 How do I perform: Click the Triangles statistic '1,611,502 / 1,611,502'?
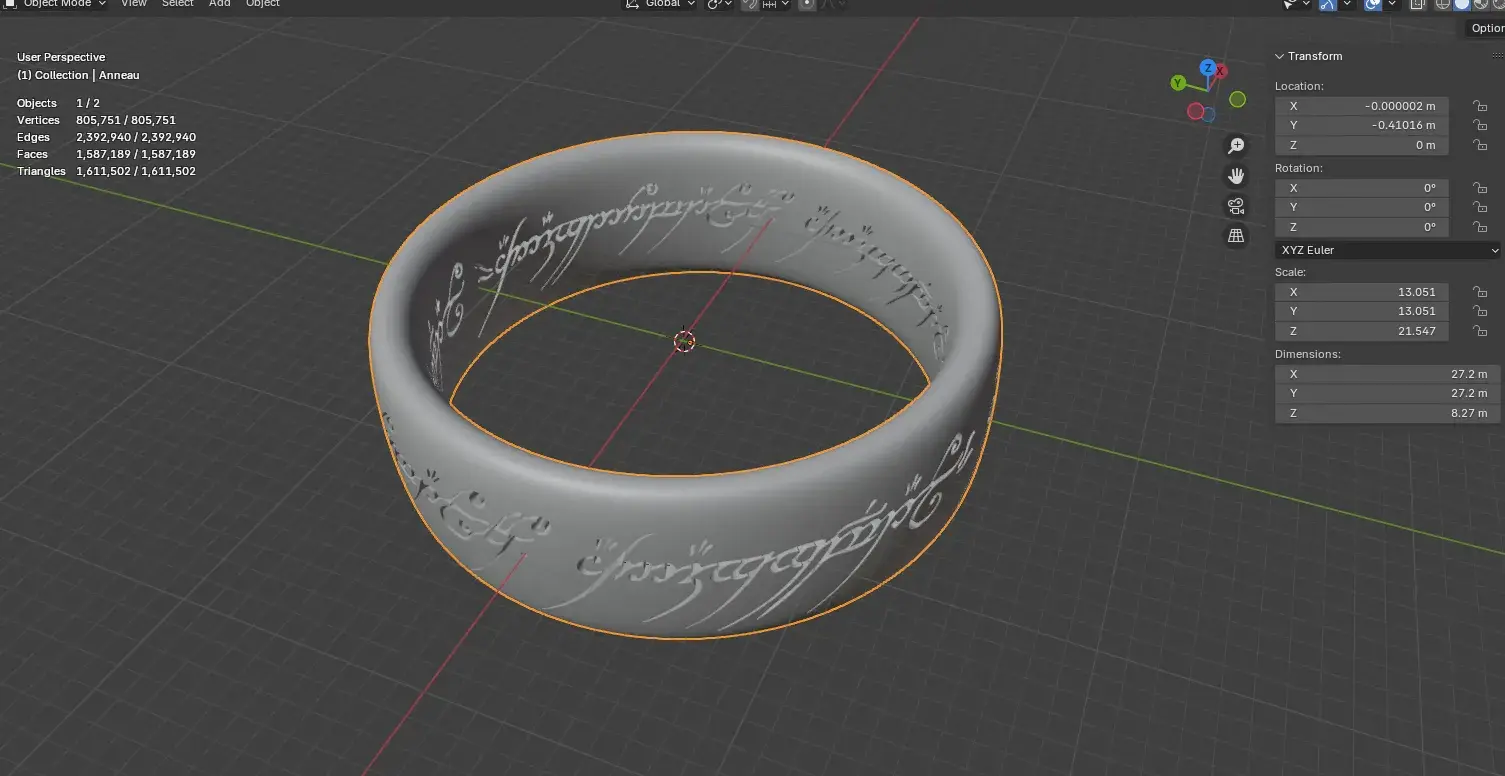[x=136, y=171]
